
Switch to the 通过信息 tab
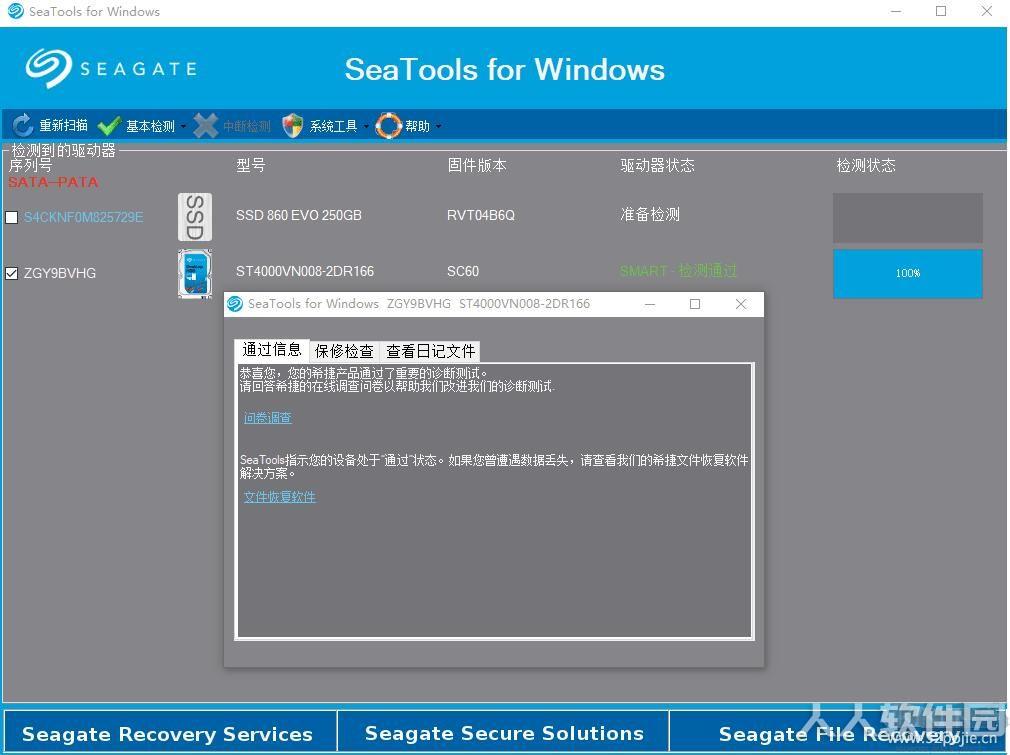click(272, 350)
